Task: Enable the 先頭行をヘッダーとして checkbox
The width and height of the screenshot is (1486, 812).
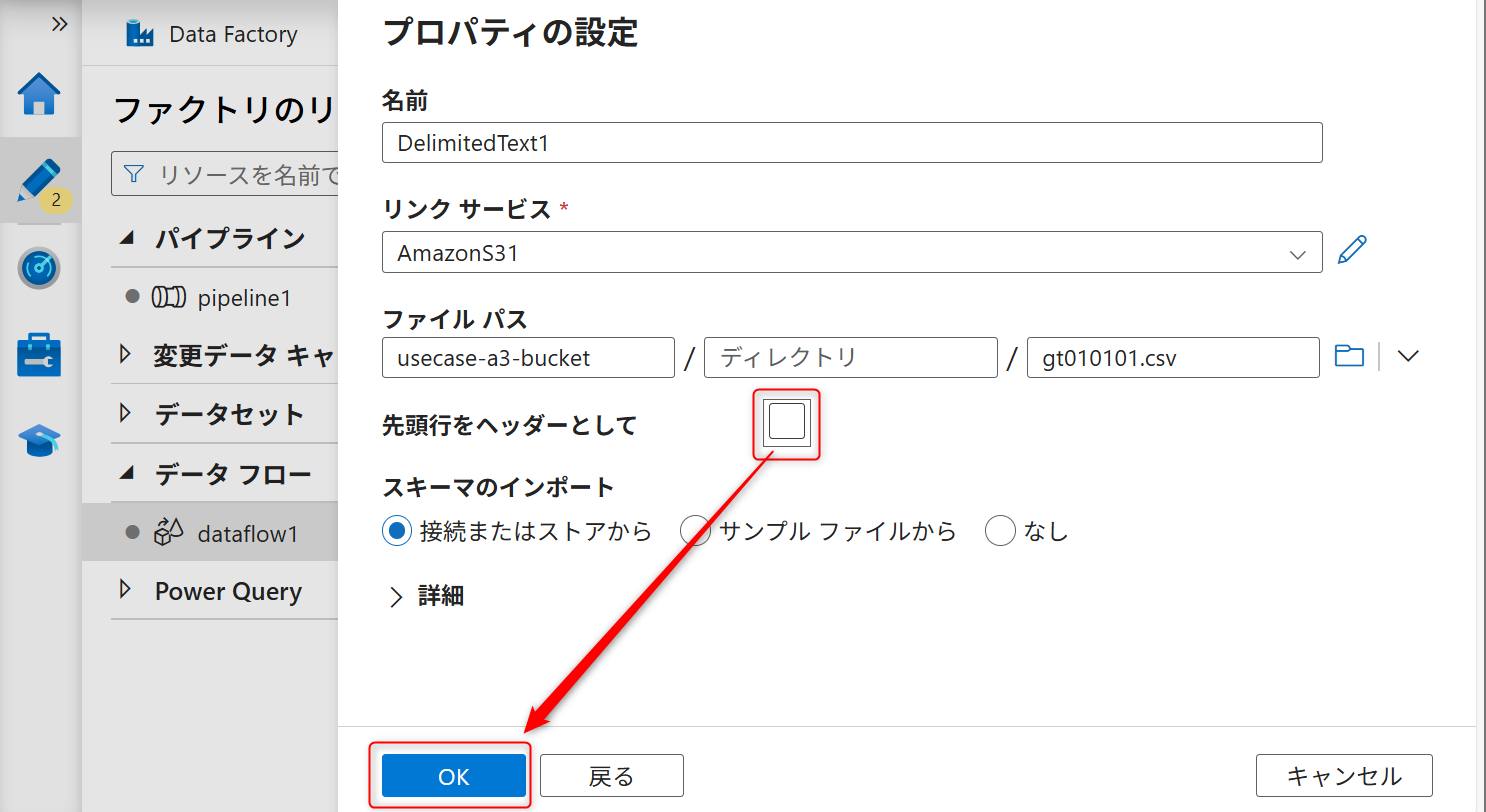Action: [x=786, y=422]
